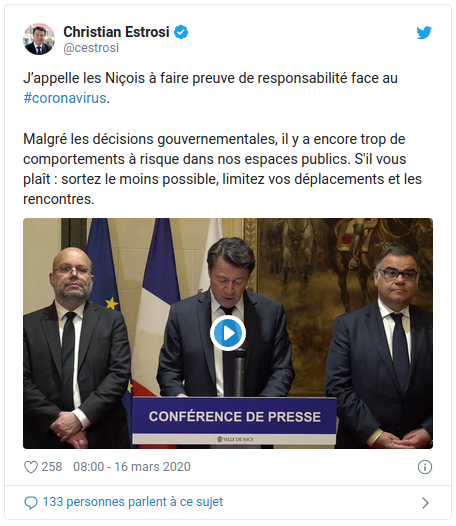Open the @cestrosi handle link
456x526 pixels.
click(x=91, y=48)
